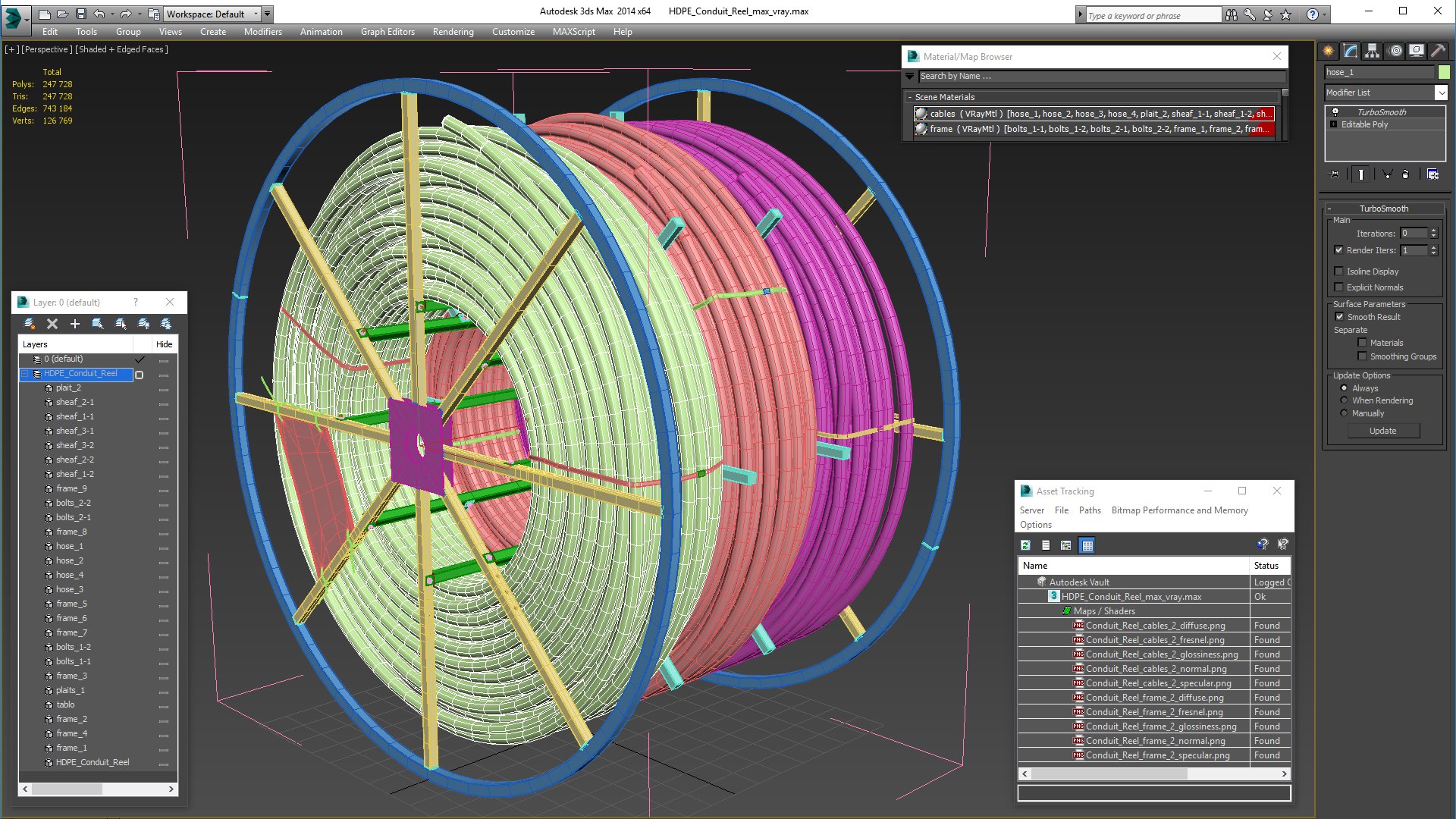Click the Search by Name field
The height and width of the screenshot is (819, 1456).
(1100, 77)
